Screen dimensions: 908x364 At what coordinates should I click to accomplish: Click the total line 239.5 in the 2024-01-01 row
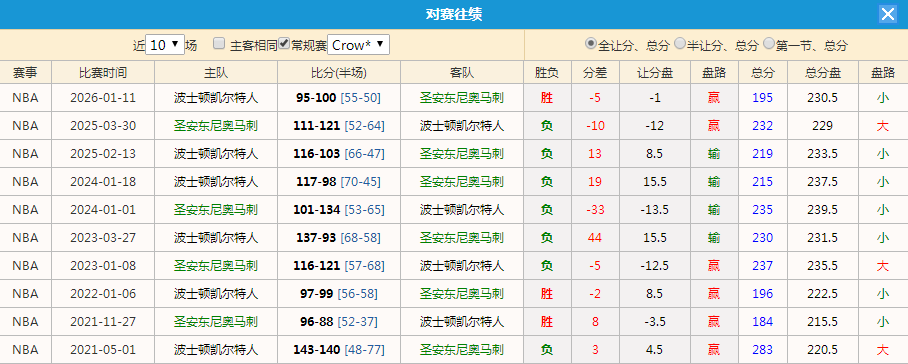click(823, 209)
